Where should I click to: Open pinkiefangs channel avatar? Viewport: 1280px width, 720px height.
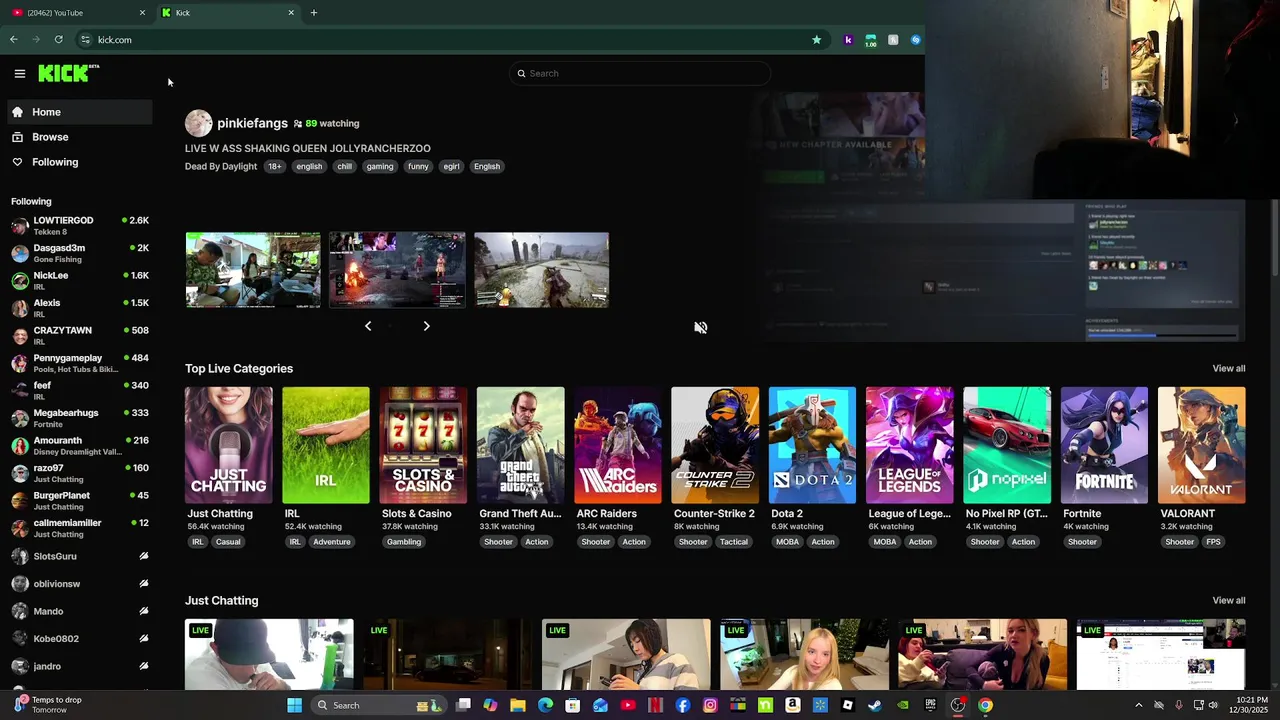click(x=198, y=123)
